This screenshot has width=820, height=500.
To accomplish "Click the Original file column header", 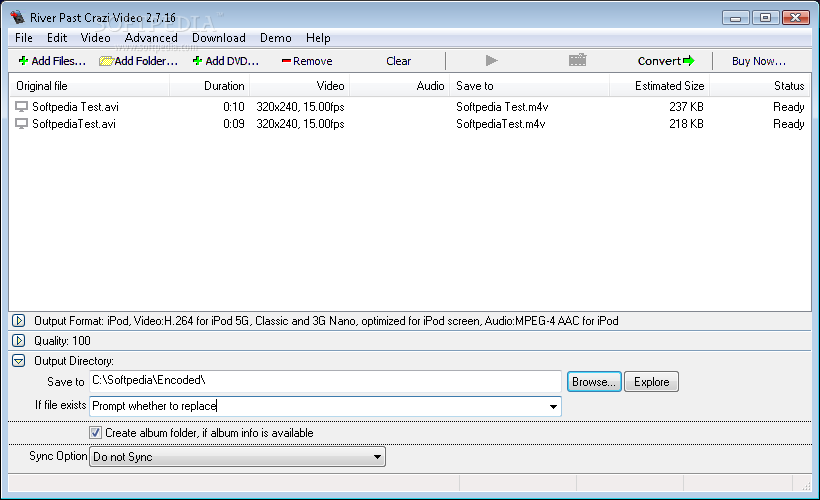I will tap(89, 86).
